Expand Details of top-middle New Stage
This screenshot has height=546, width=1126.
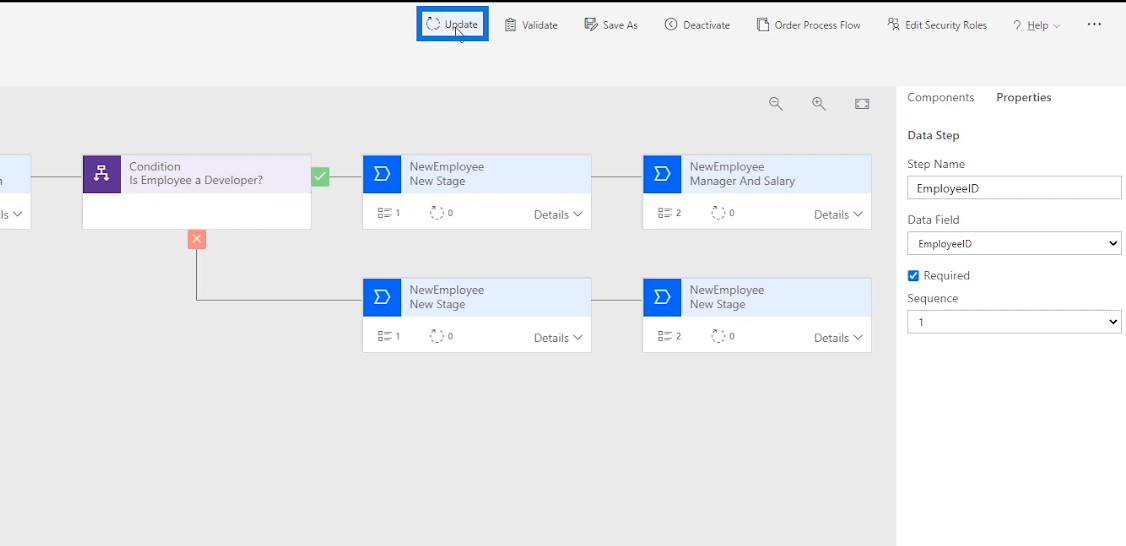click(558, 214)
